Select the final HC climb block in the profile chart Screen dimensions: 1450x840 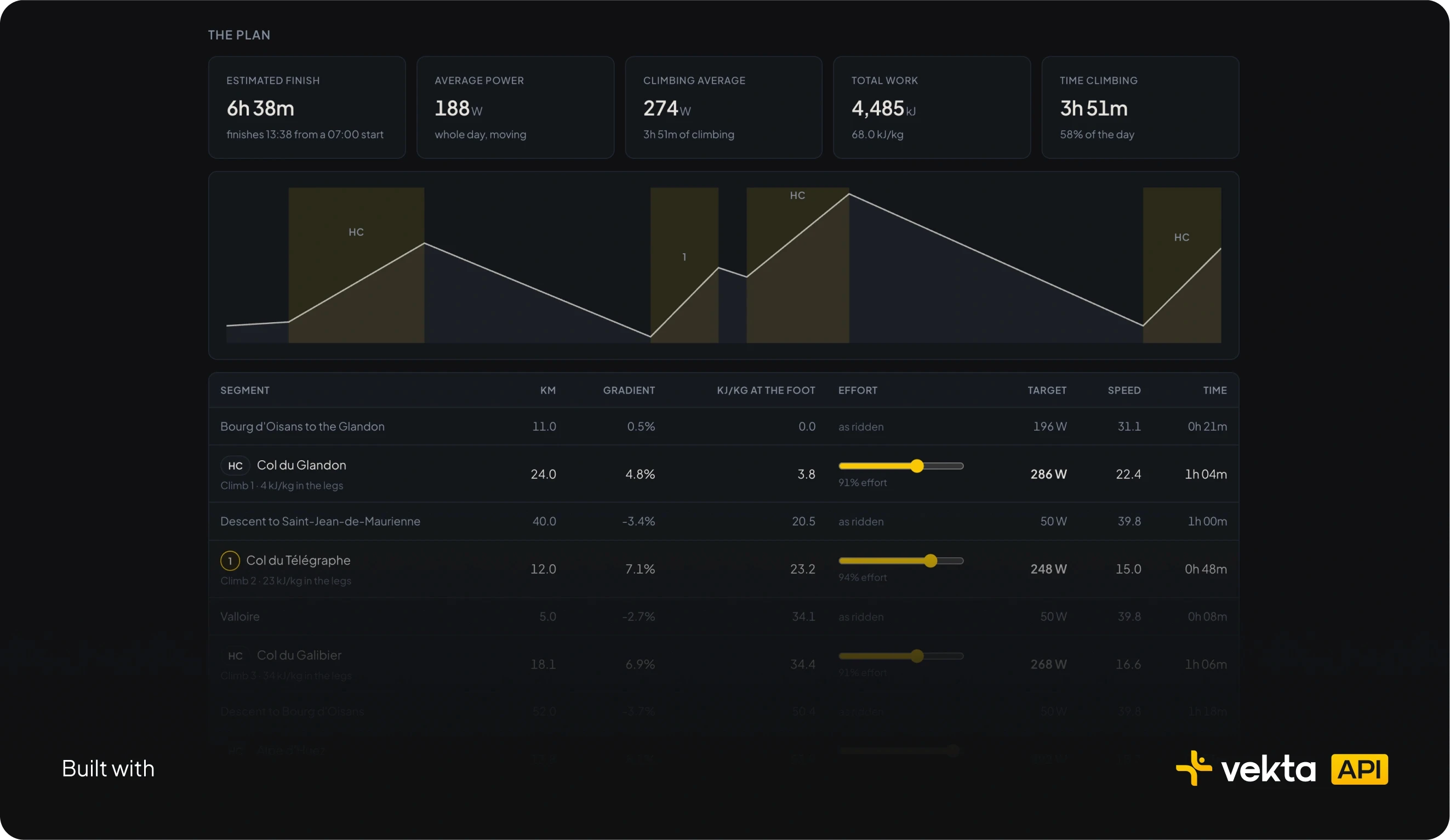click(x=1181, y=265)
